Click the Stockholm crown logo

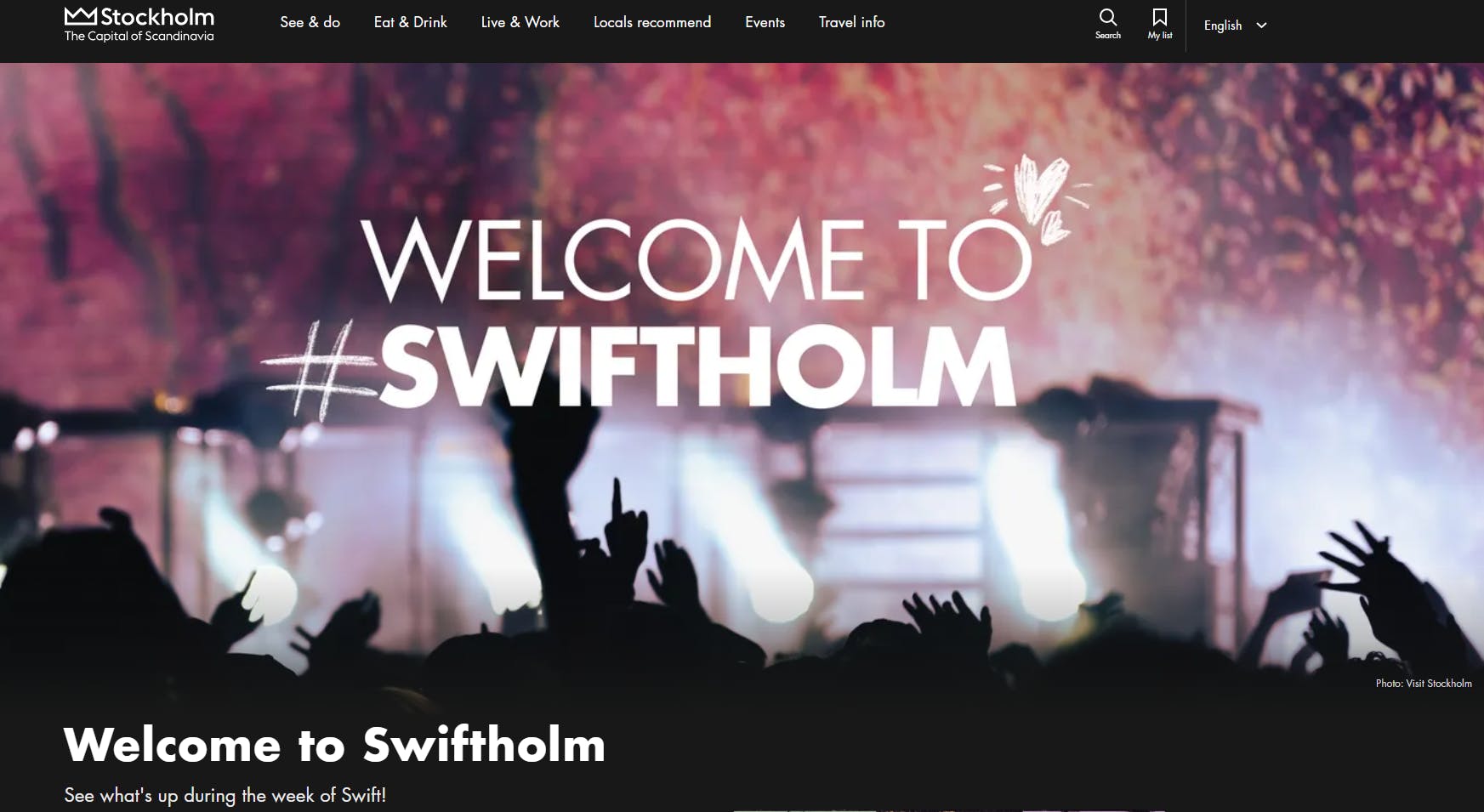pos(81,15)
